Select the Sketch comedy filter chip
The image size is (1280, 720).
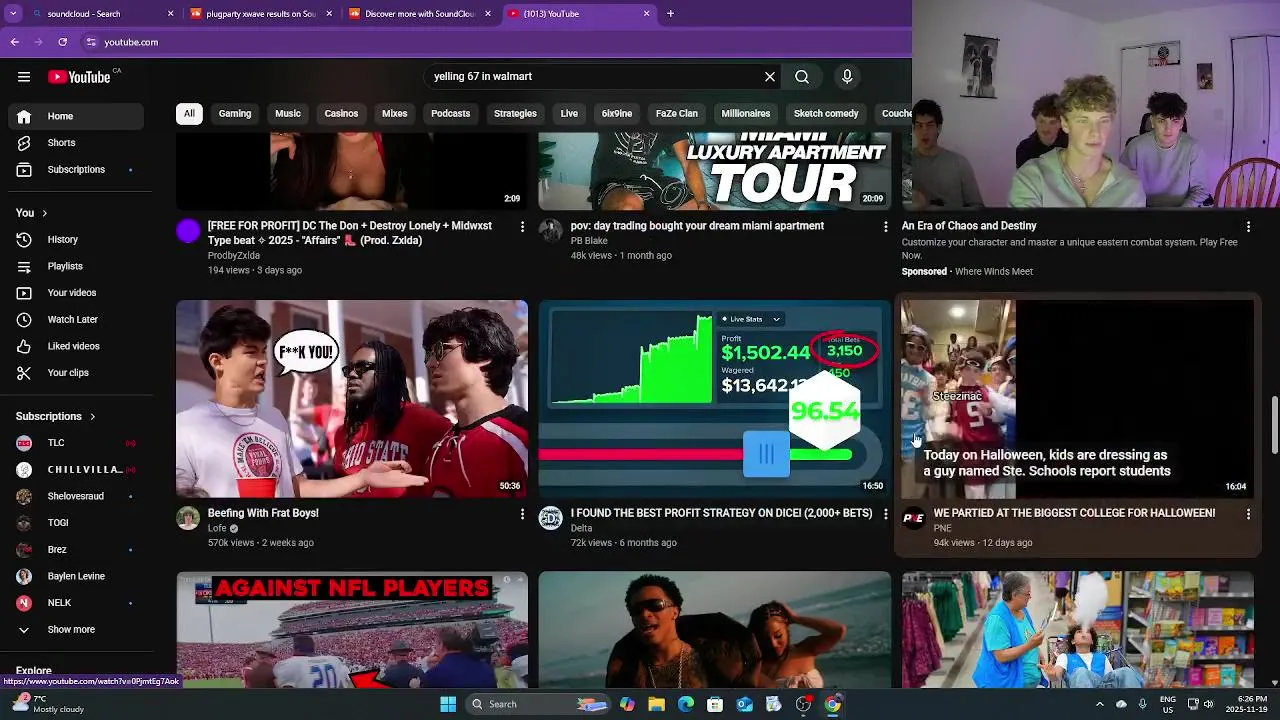[x=826, y=113]
